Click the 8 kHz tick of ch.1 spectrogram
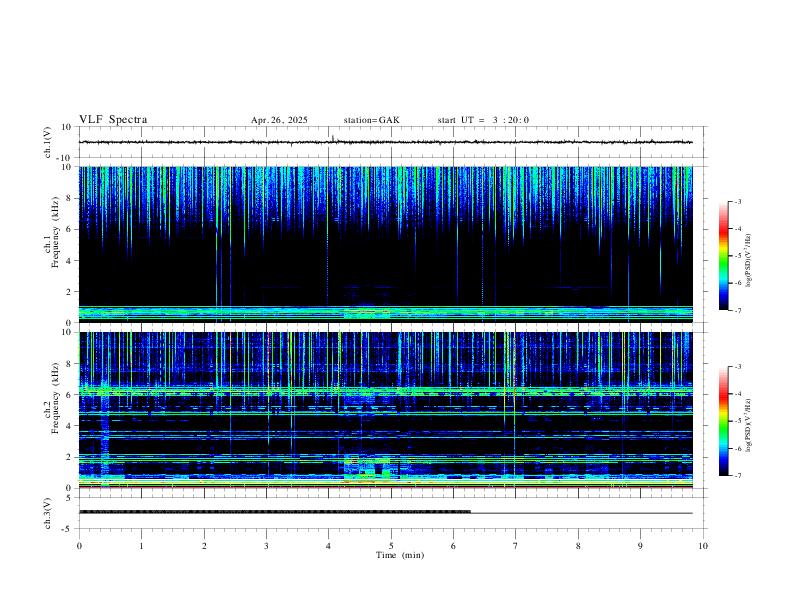 point(69,198)
